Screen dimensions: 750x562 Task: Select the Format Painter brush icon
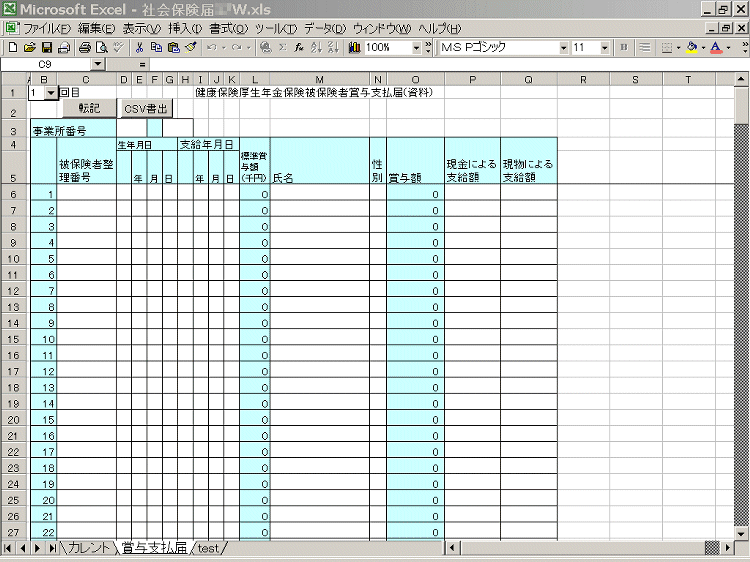(x=190, y=47)
